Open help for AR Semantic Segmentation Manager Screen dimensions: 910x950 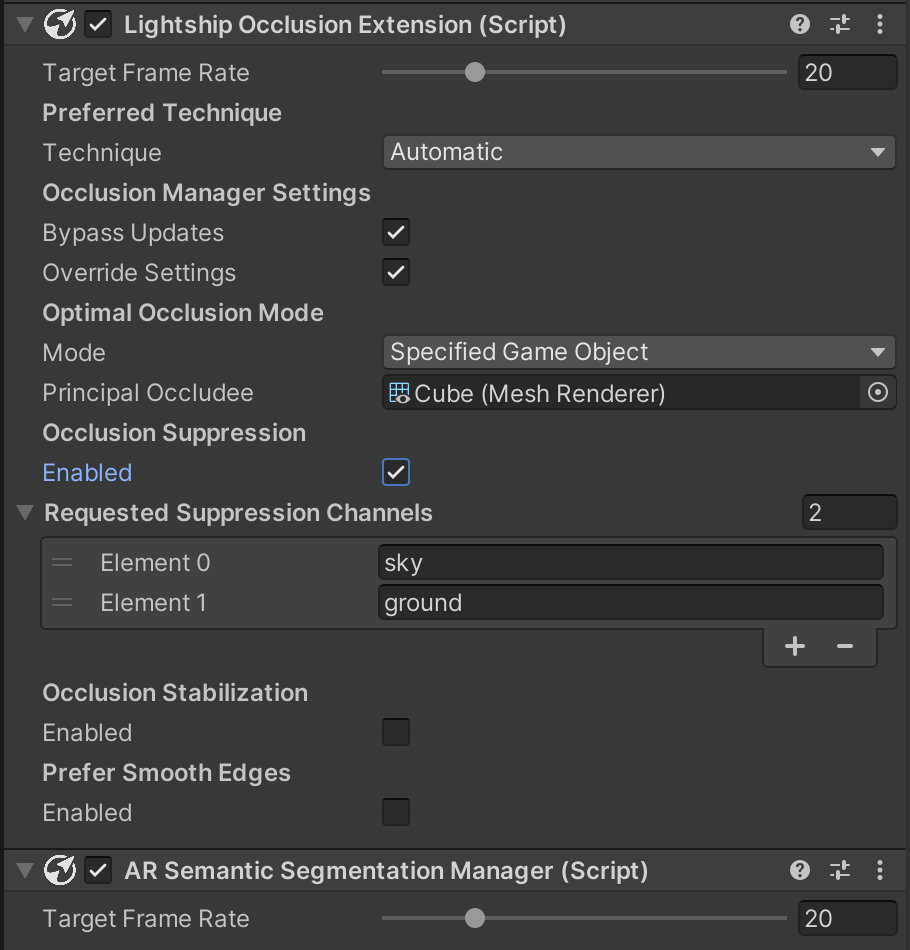tap(799, 870)
